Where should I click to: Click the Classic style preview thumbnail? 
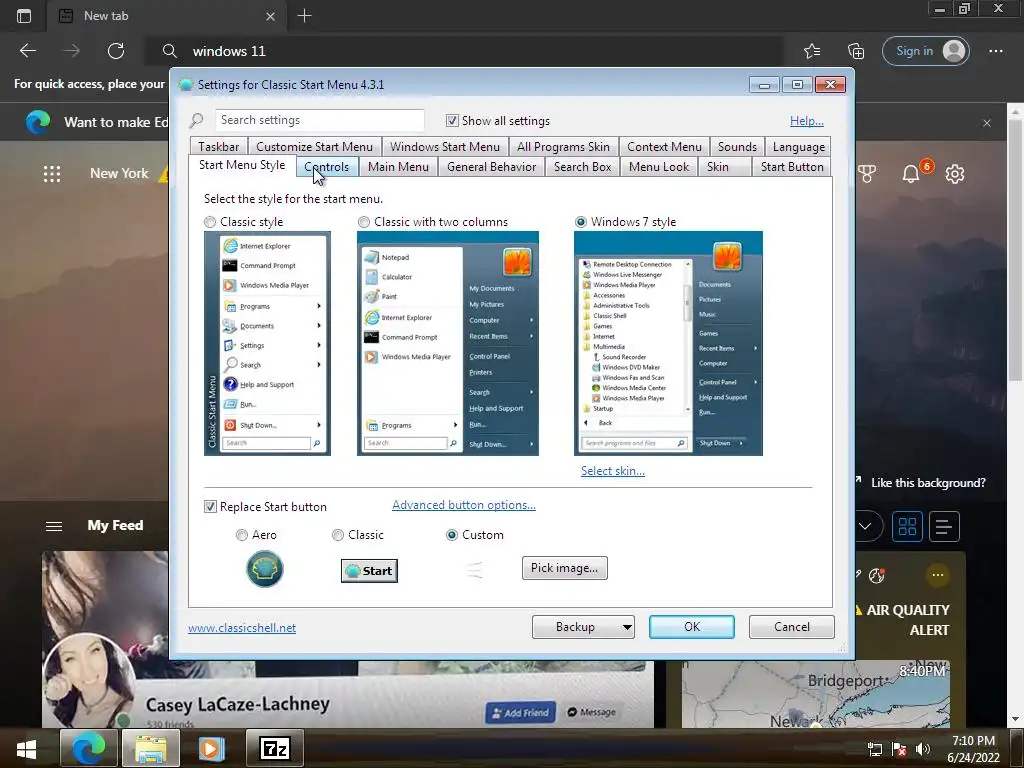[x=267, y=344]
